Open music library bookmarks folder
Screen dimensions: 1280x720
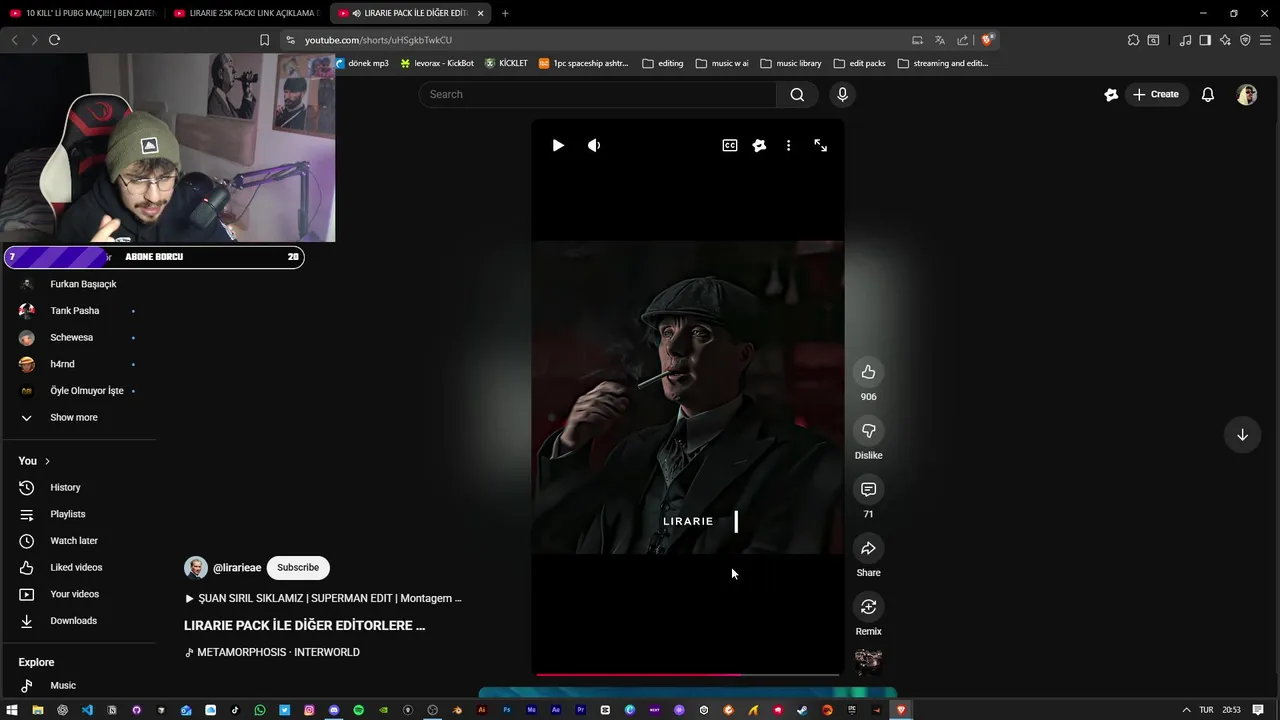[791, 63]
